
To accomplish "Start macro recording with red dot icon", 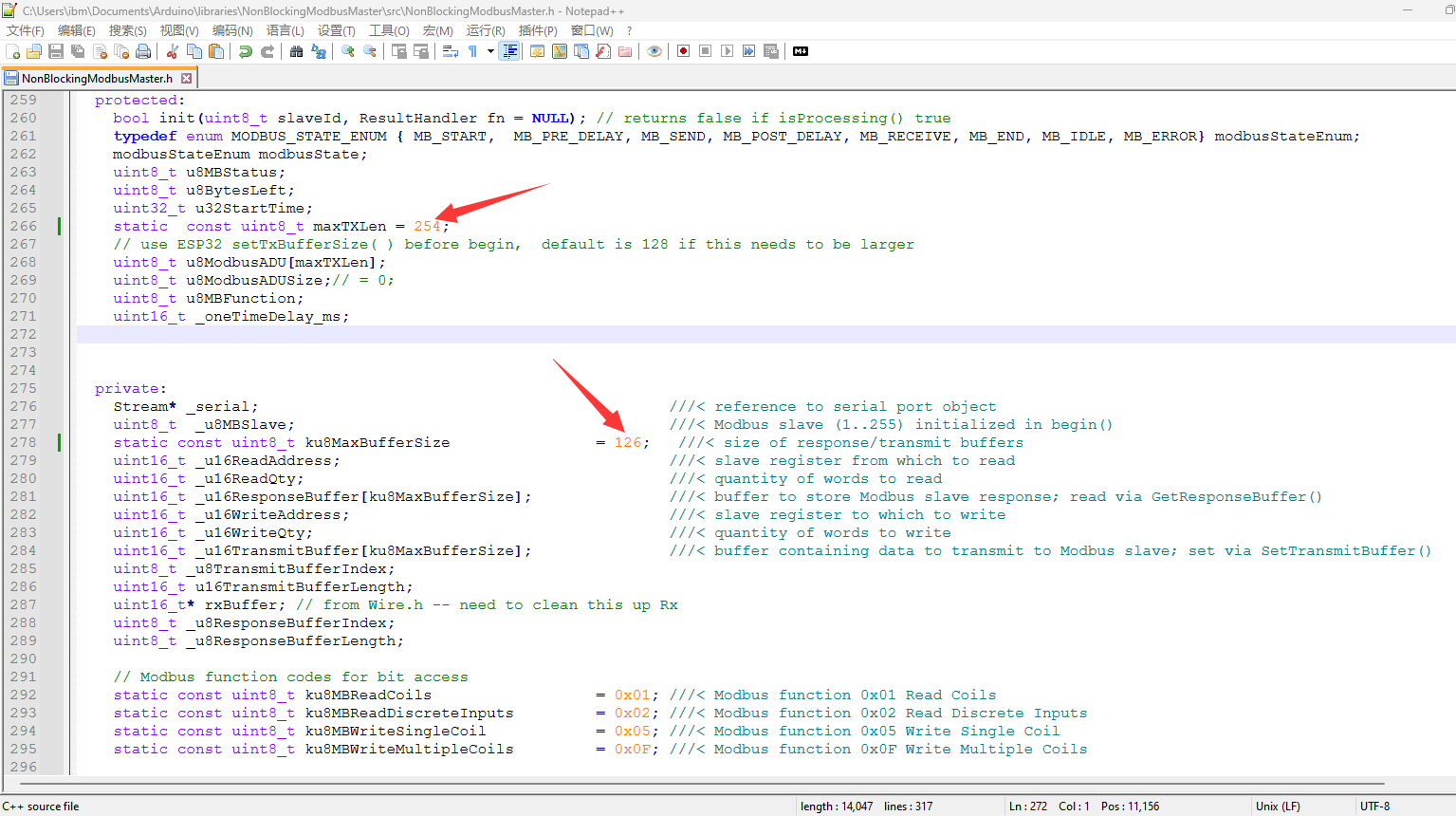I will pyautogui.click(x=683, y=51).
